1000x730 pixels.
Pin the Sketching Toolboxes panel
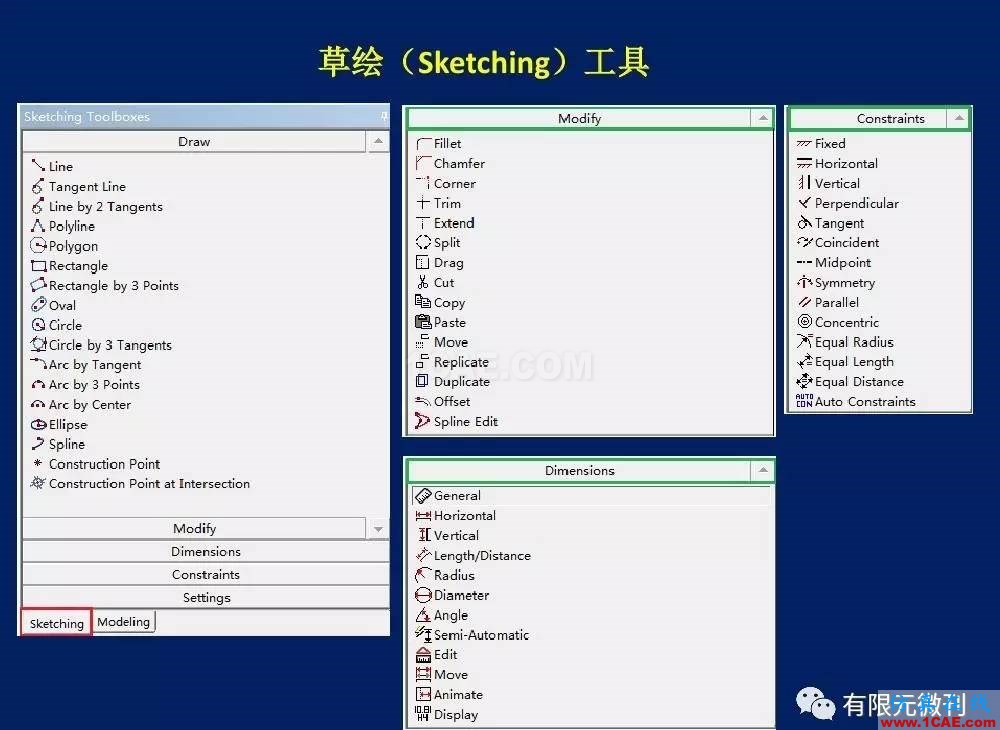(384, 117)
